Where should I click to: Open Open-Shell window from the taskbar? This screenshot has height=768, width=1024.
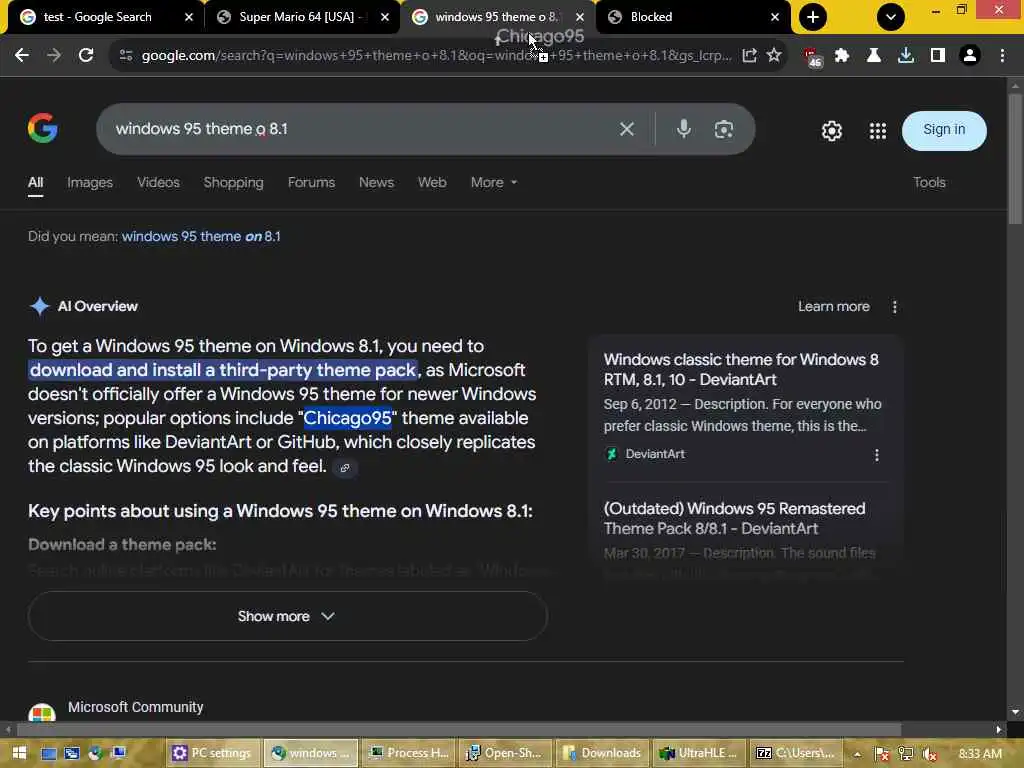(x=505, y=753)
